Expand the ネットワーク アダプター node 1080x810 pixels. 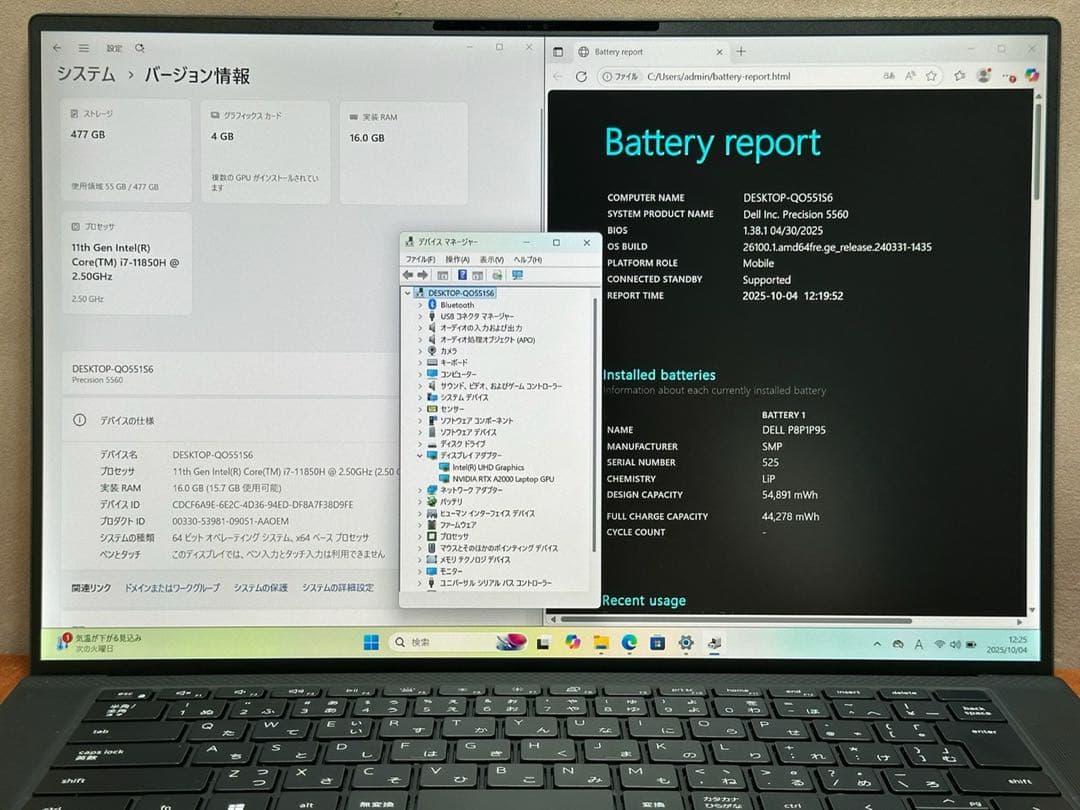point(418,490)
